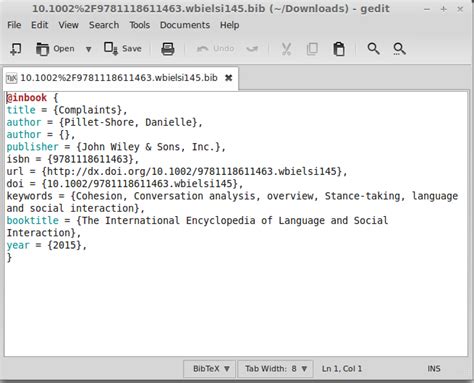Print the document using printer icon
The height and width of the screenshot is (383, 474).
pyautogui.click(x=168, y=49)
